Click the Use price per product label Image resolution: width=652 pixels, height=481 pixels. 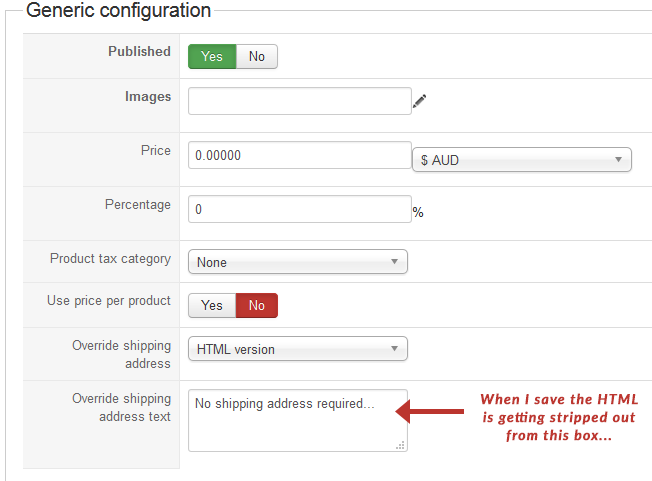(x=109, y=301)
